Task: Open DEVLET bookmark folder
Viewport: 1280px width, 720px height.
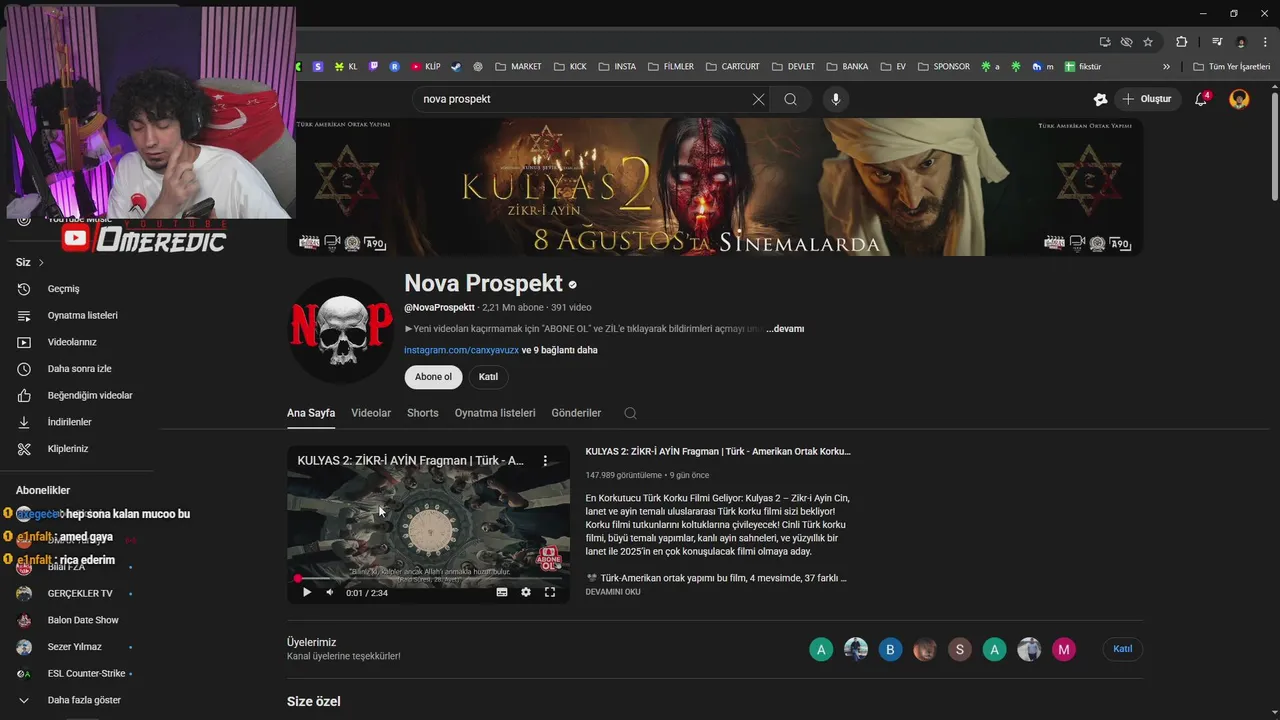Action: 793,67
